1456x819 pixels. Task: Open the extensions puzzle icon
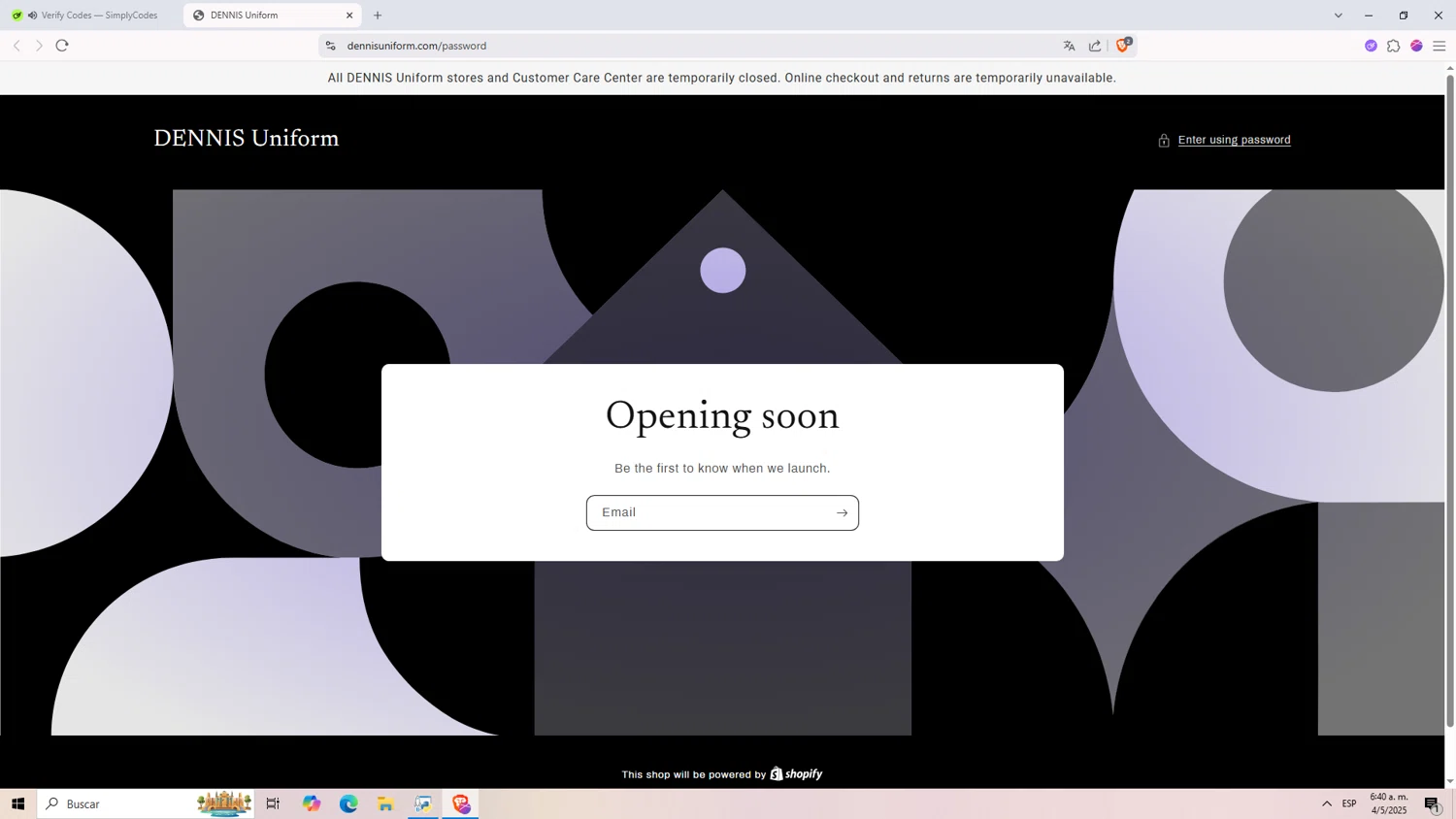click(x=1393, y=46)
